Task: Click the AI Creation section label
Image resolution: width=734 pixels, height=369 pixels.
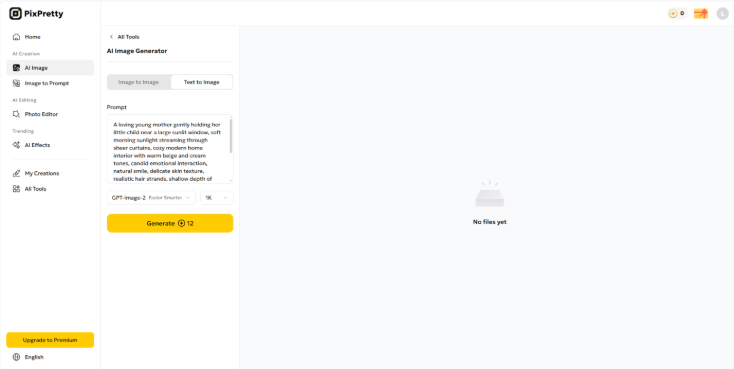Action: click(26, 54)
